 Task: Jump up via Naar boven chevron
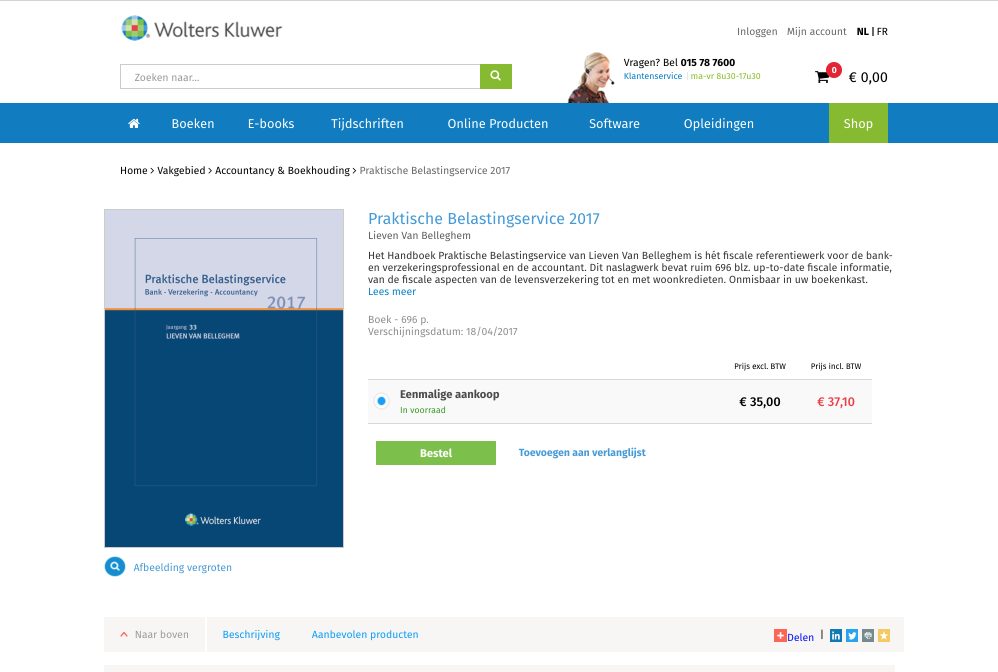pyautogui.click(x=124, y=635)
